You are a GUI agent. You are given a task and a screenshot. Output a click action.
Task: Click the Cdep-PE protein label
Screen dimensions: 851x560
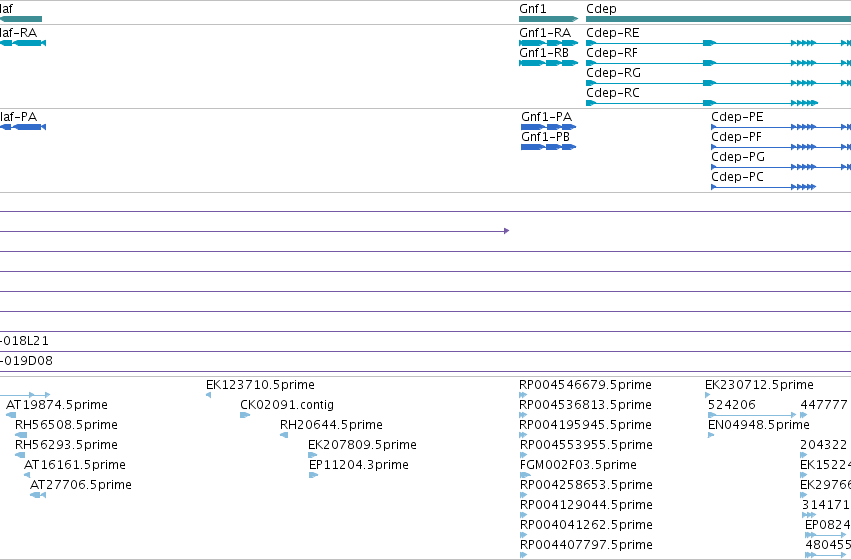coord(737,117)
